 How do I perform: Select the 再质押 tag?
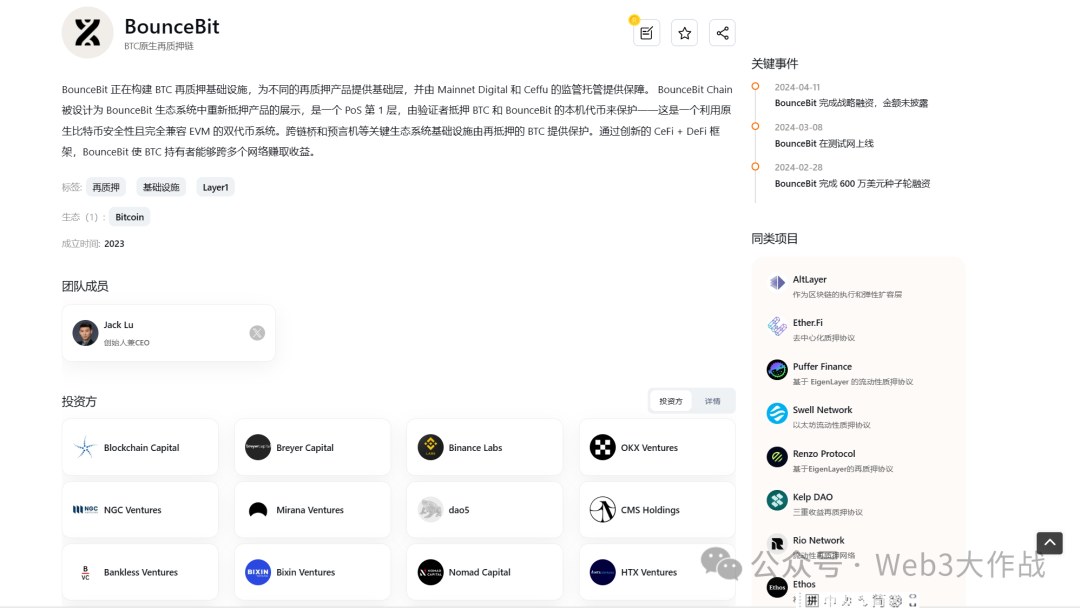pyautogui.click(x=106, y=187)
